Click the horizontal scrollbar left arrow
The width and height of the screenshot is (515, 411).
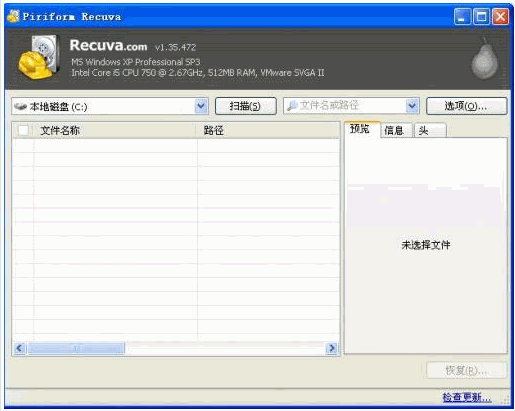[x=20, y=348]
